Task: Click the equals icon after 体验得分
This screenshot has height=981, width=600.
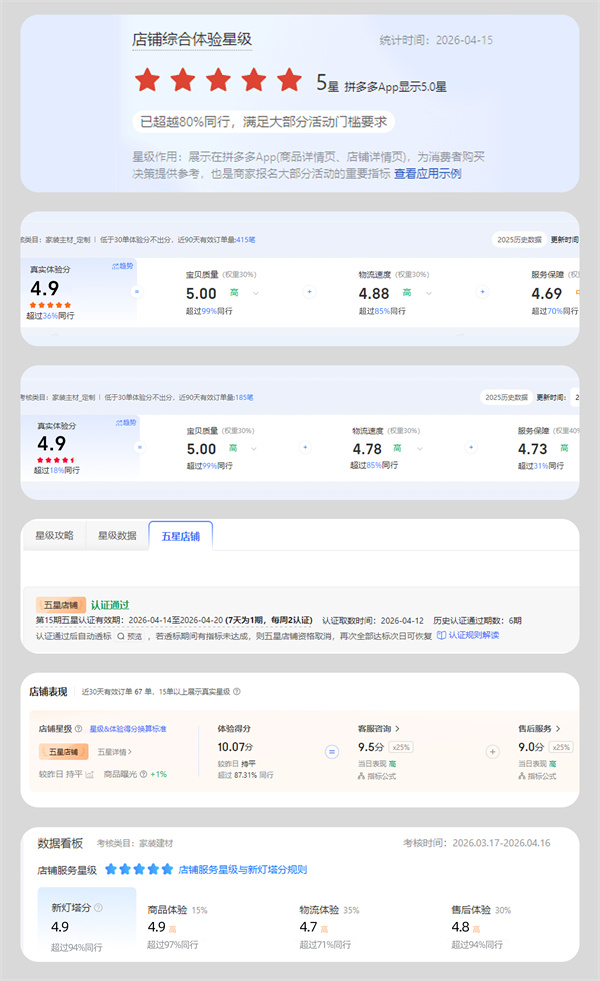Action: (x=332, y=751)
